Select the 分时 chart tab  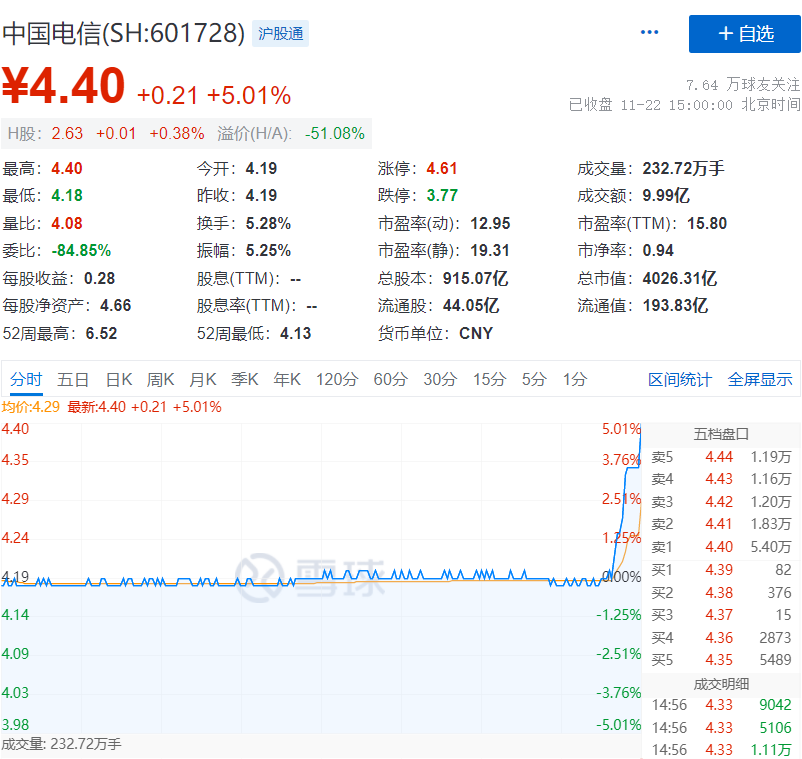point(26,379)
